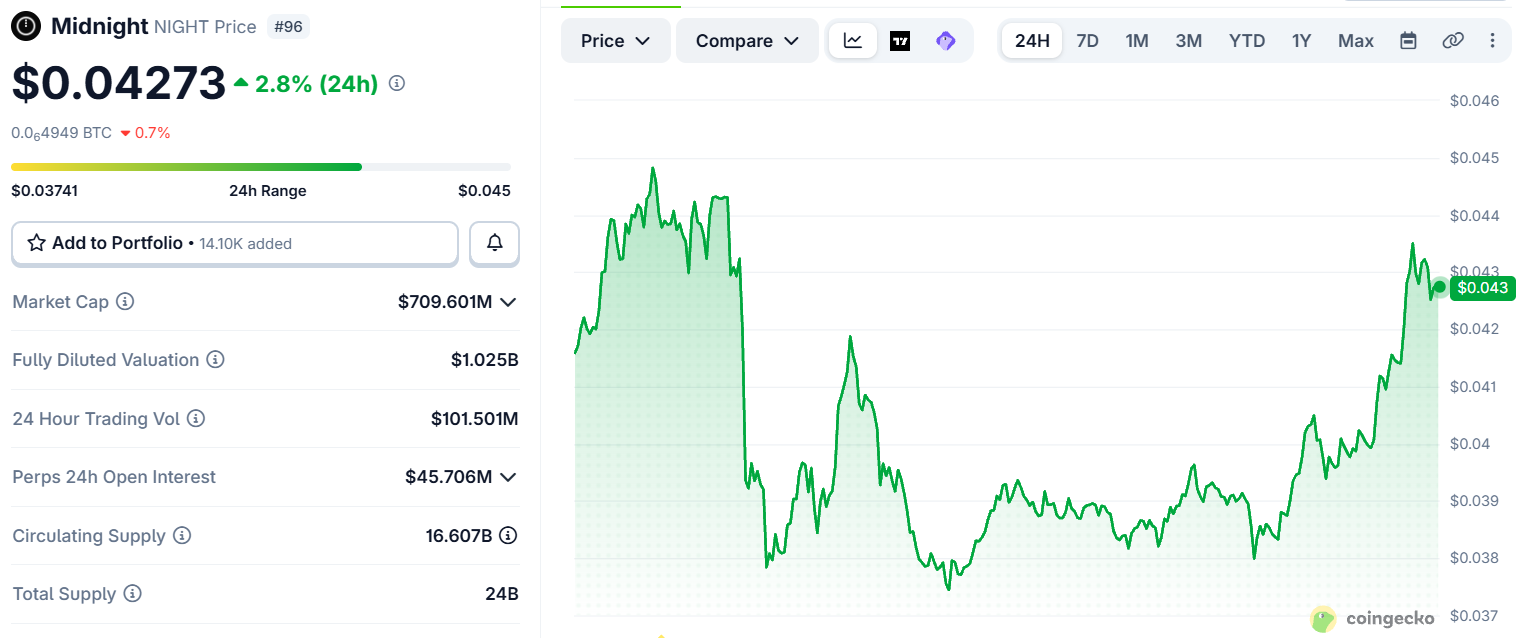Click the 2.8% (24h) change text
Viewport: 1525px width, 638px height.
click(x=306, y=84)
